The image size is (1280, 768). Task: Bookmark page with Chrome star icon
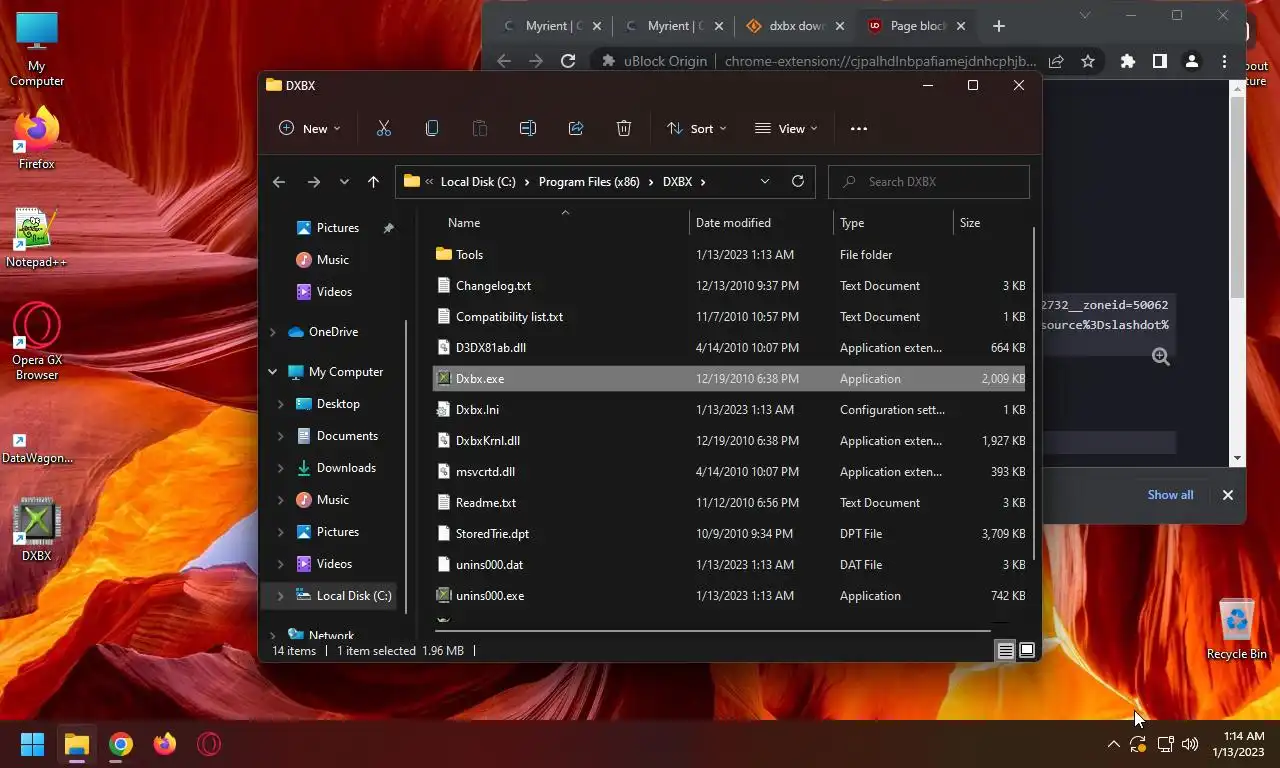coord(1088,61)
